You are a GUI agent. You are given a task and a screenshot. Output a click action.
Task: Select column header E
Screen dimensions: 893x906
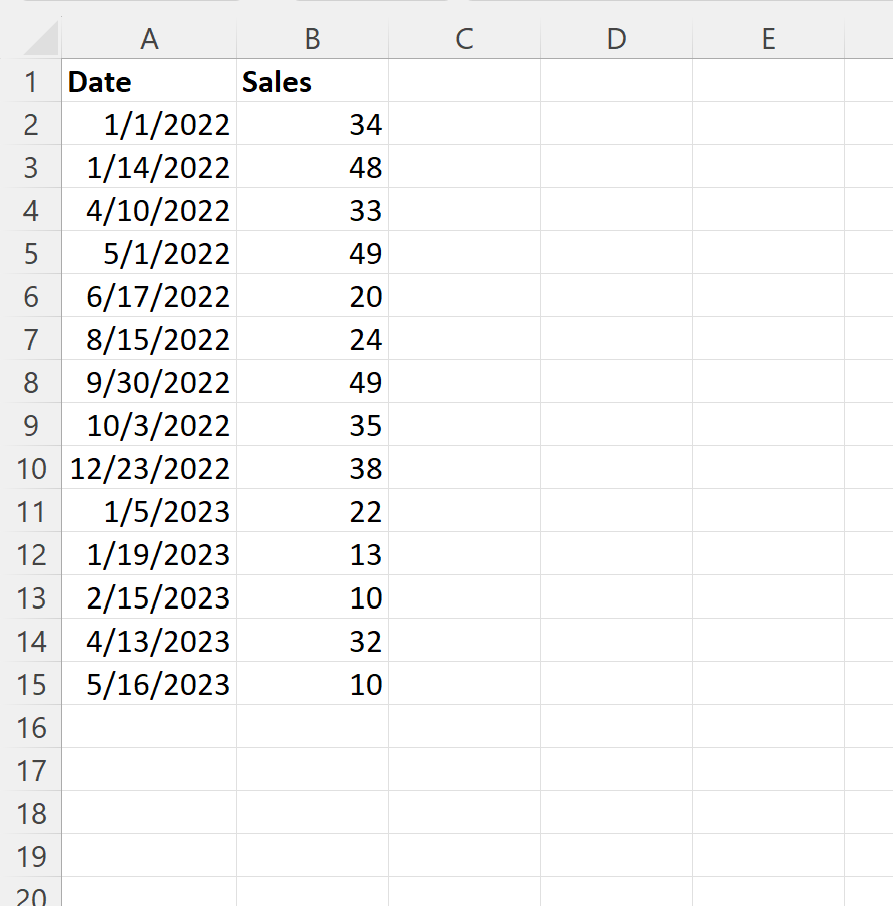768,39
